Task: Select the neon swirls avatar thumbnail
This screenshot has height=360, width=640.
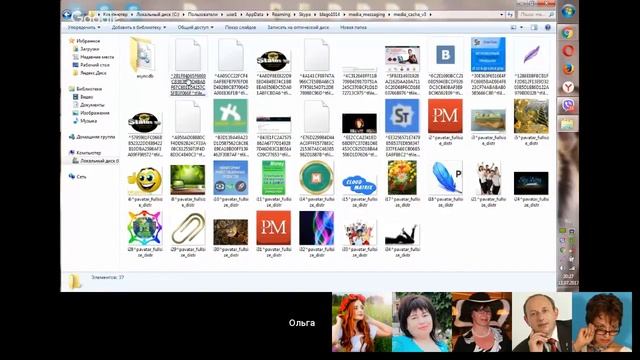Action: [x=316, y=228]
